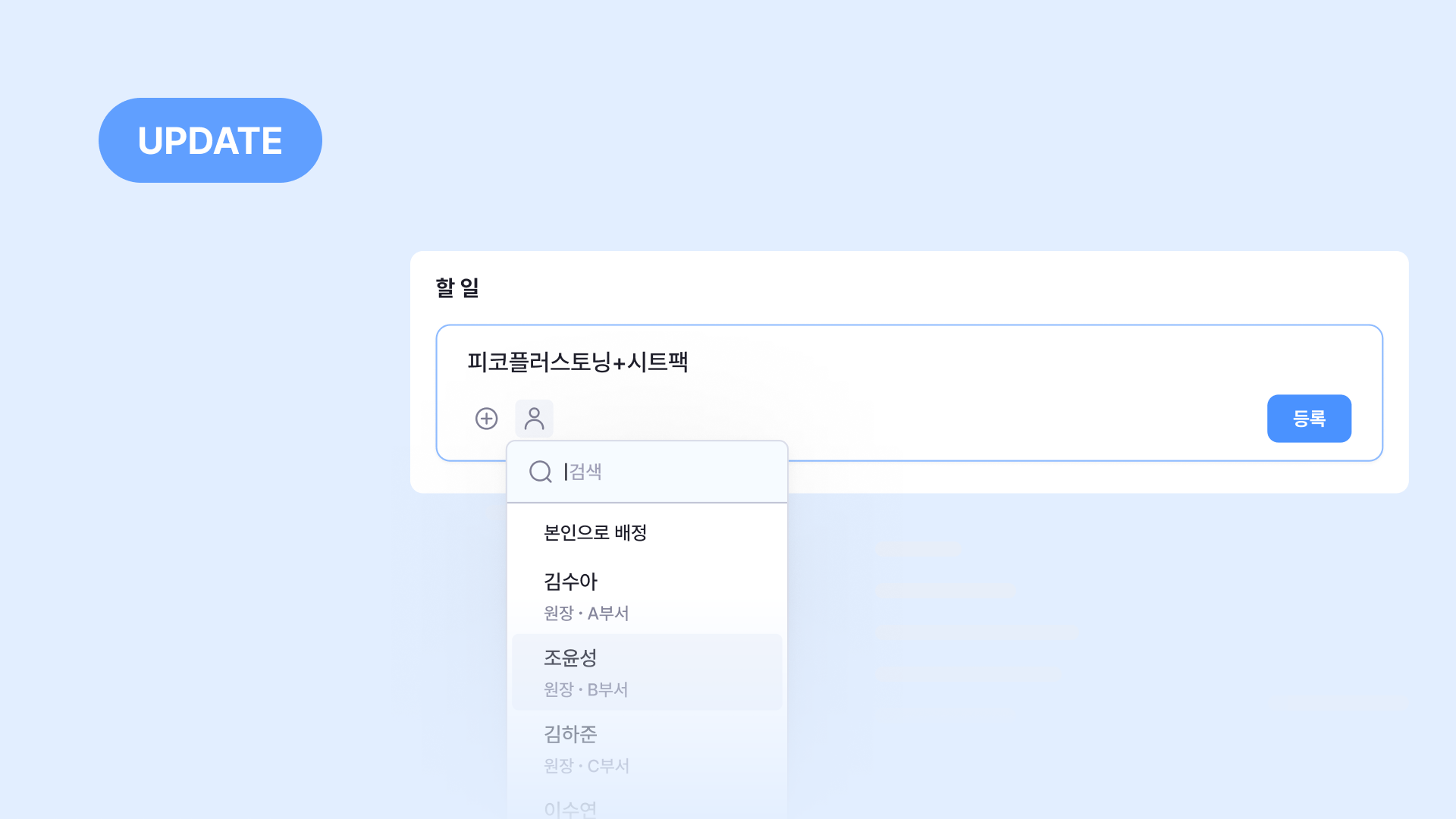1456x819 pixels.
Task: Click the topmost blurred placeholder bar
Action: coord(918,548)
